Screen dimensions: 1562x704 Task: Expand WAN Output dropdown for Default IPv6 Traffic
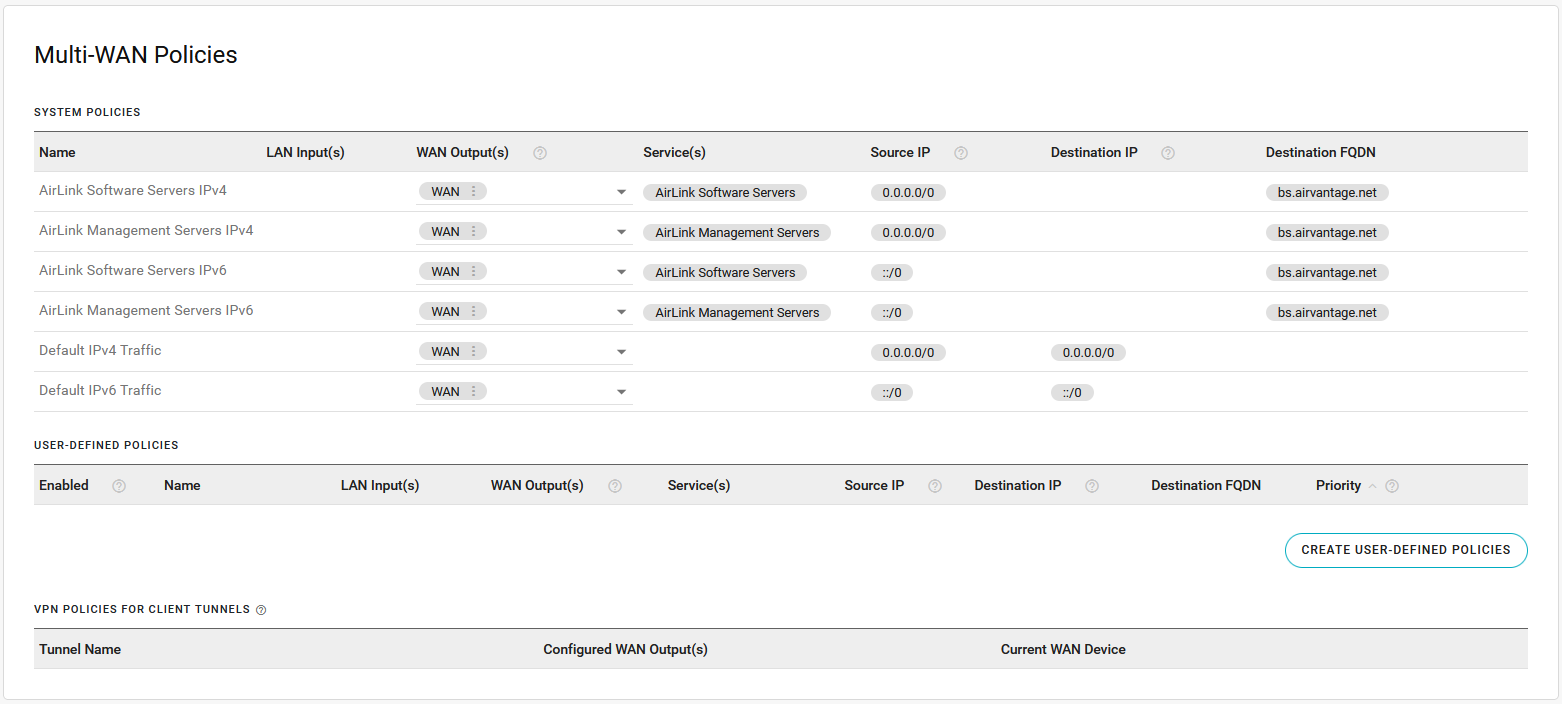click(621, 392)
